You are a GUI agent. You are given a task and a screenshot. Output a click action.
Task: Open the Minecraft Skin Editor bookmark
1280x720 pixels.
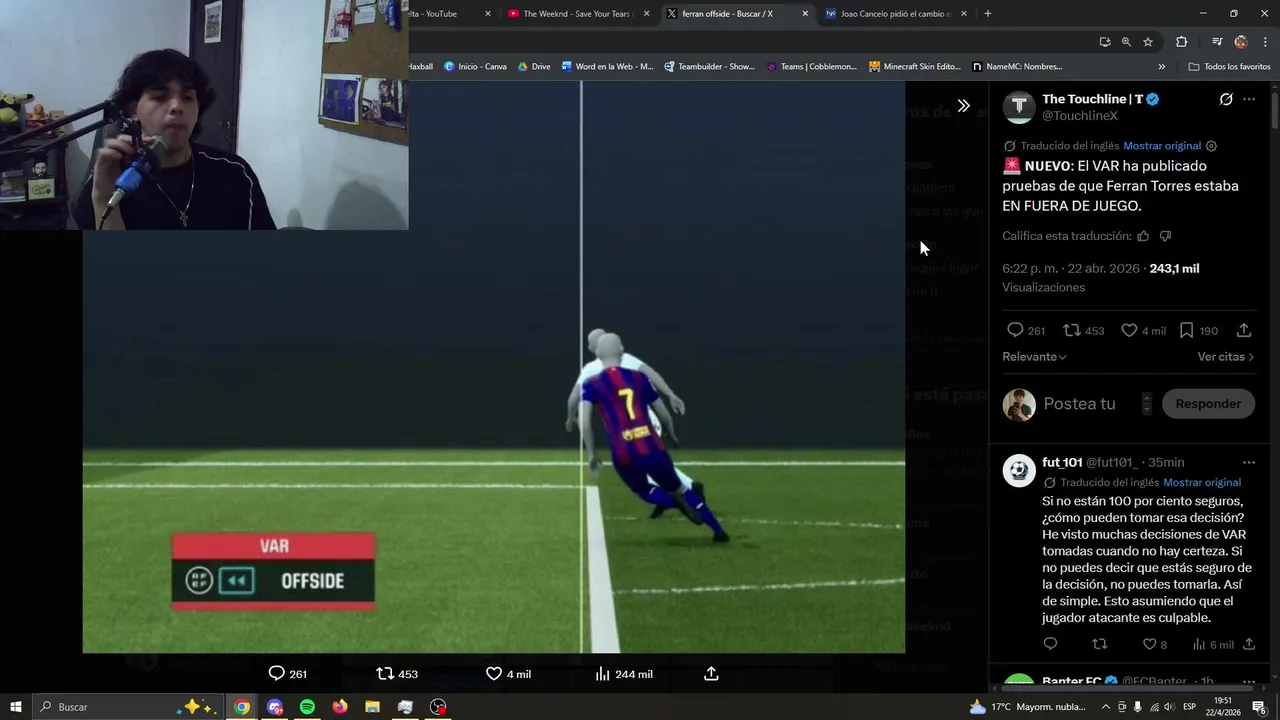coord(915,66)
